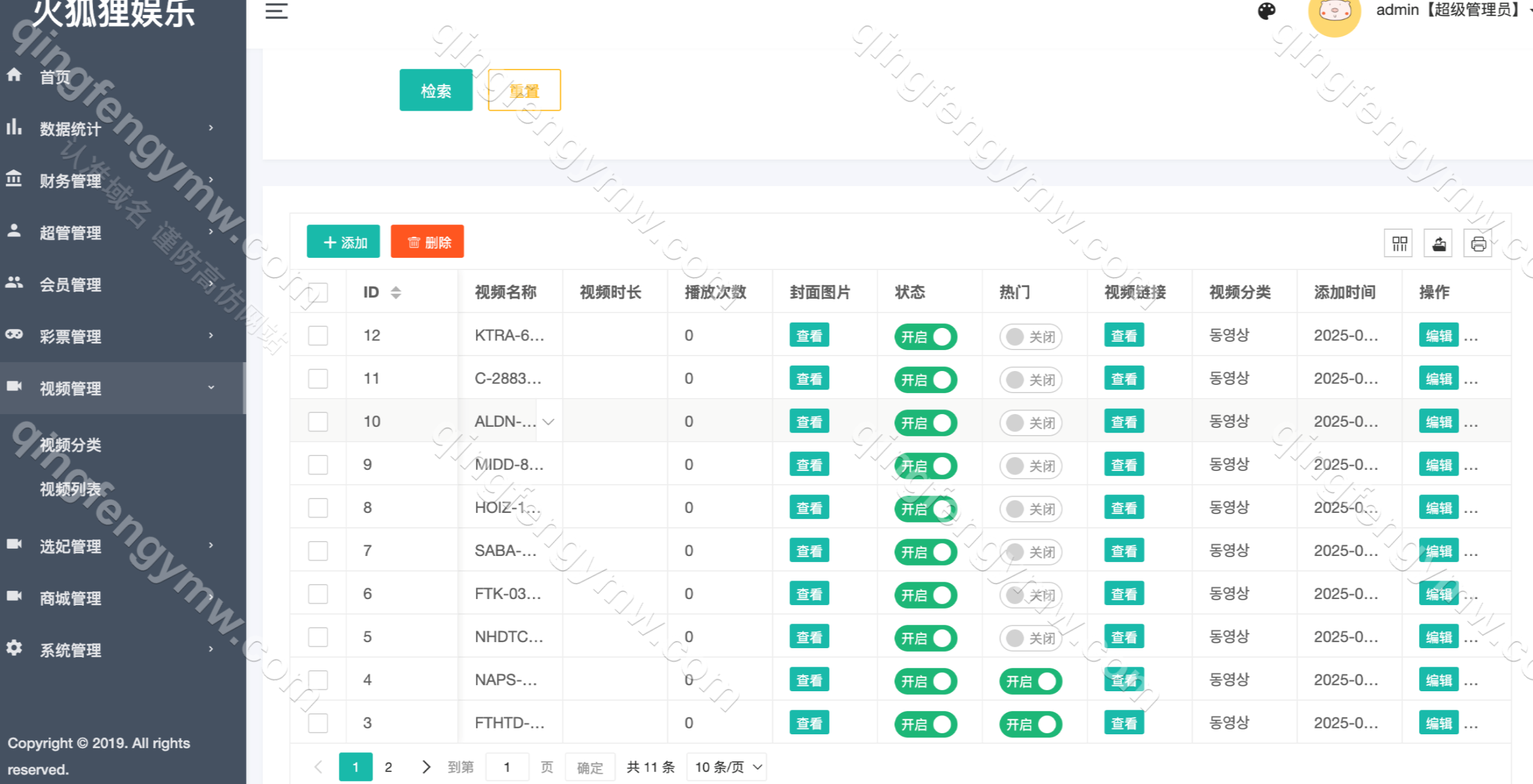
Task: Sort the table by ID column arrows
Action: pyautogui.click(x=396, y=292)
